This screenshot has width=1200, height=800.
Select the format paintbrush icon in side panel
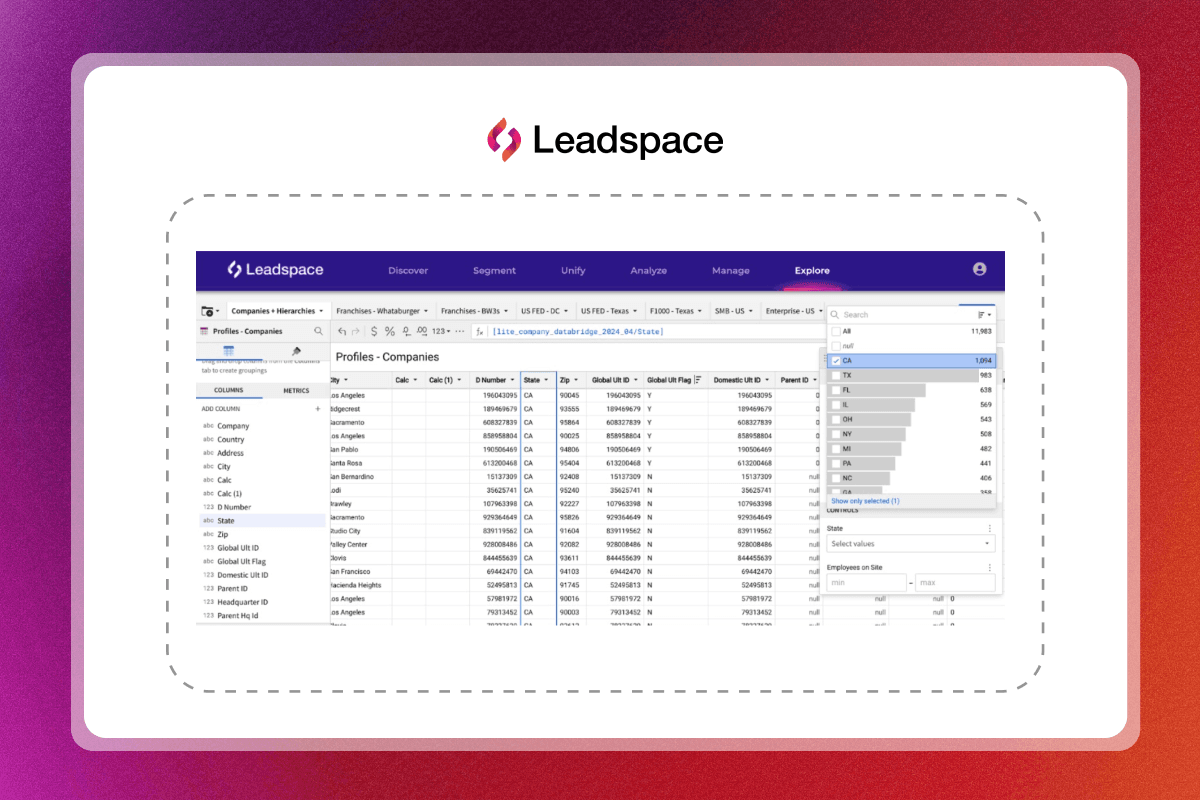[296, 351]
